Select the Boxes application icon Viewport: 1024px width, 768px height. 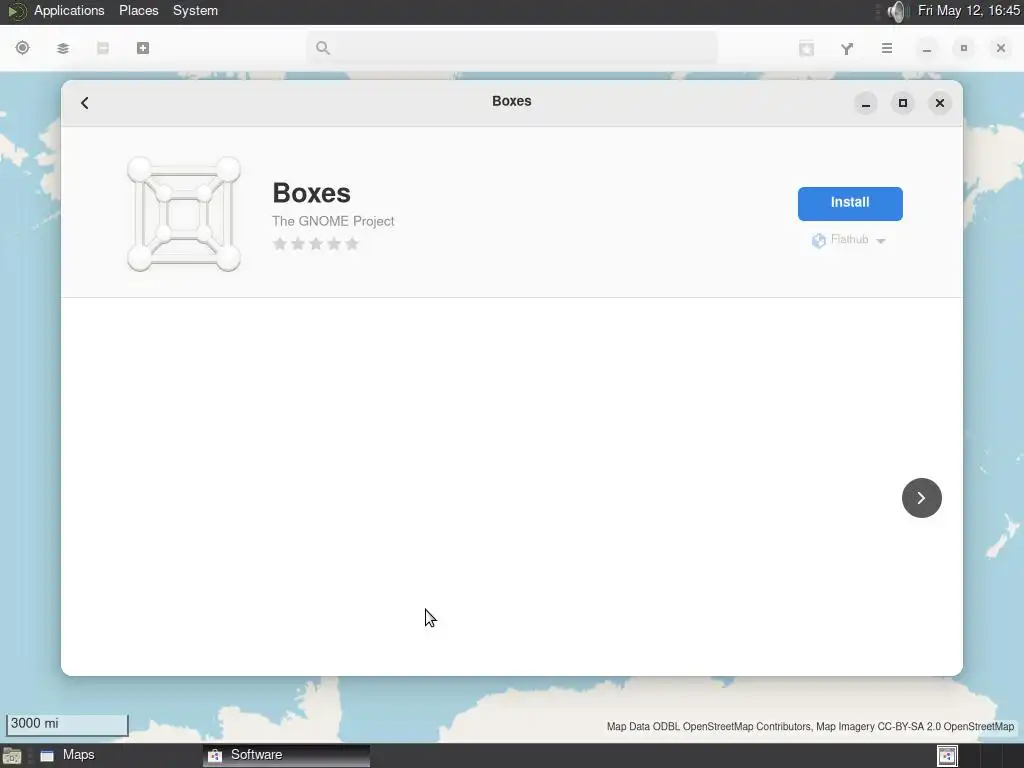(184, 214)
